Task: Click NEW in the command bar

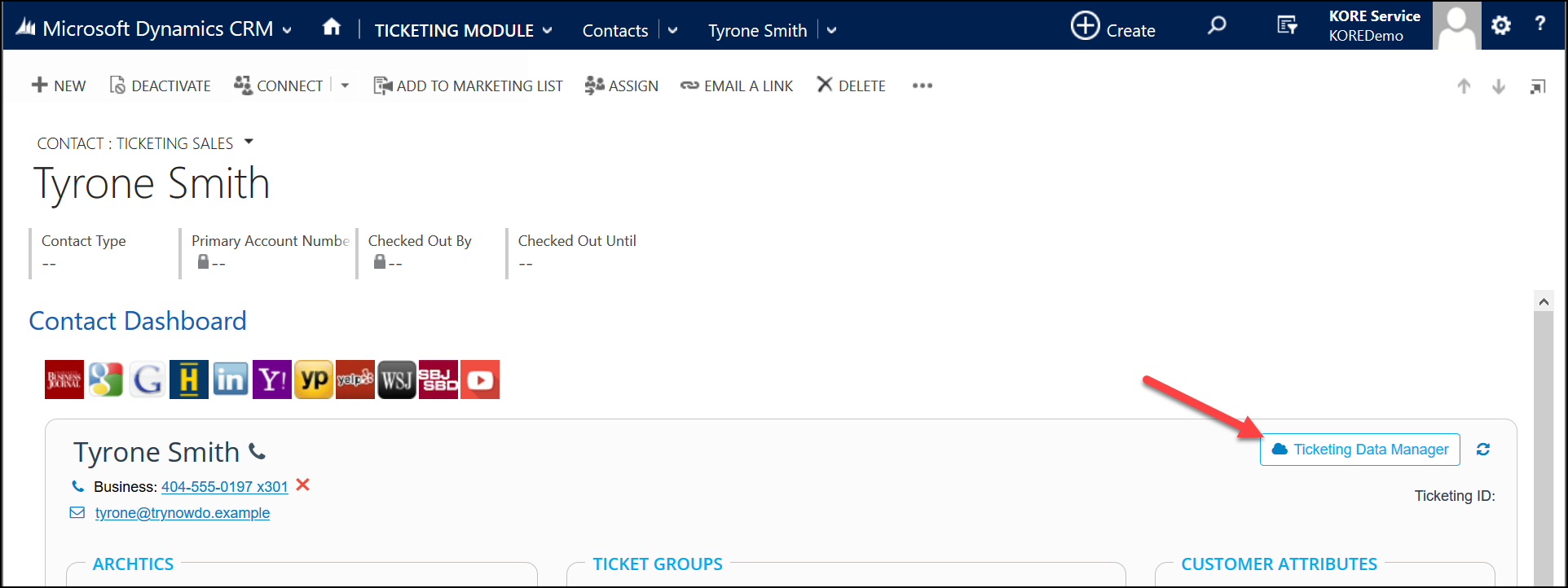Action: click(x=59, y=86)
